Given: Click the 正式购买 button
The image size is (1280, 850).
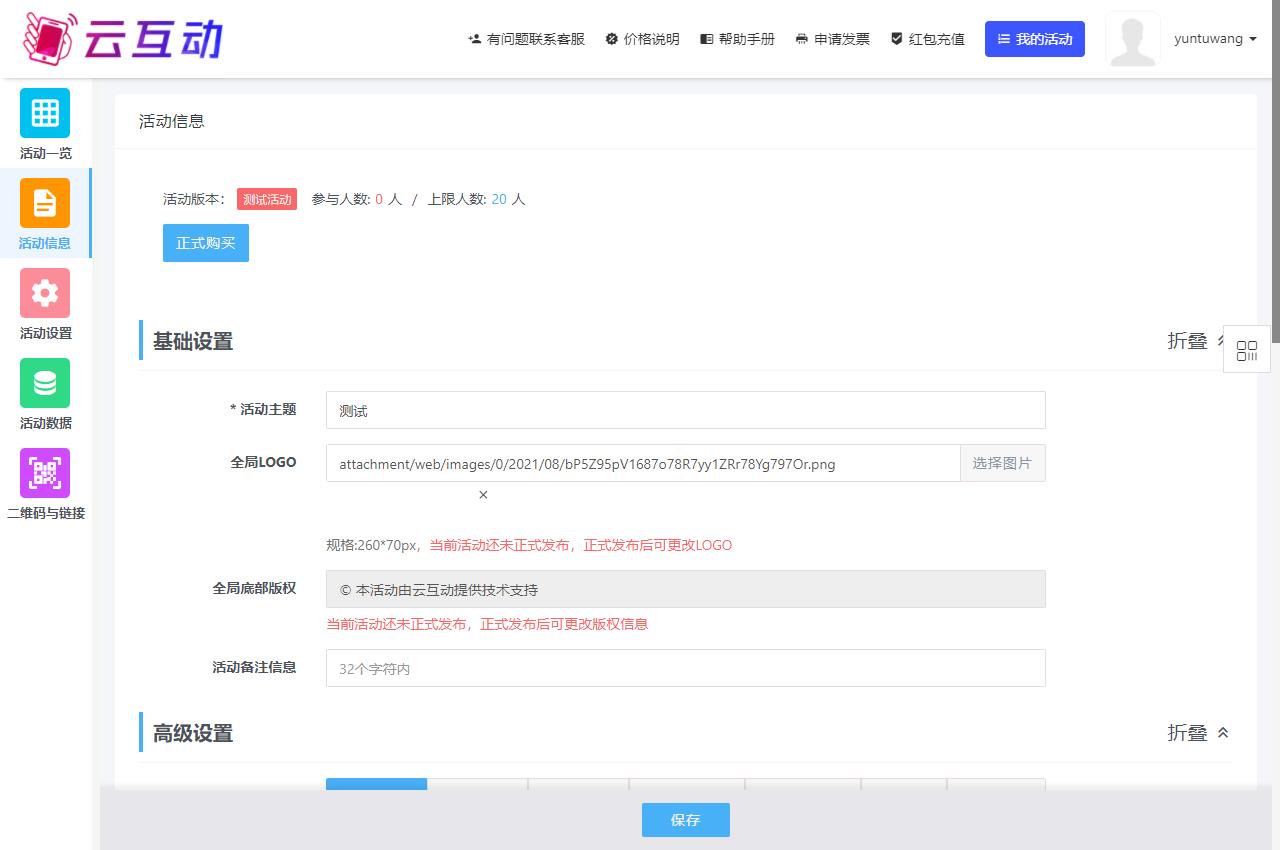Looking at the screenshot, I should click(x=205, y=243).
